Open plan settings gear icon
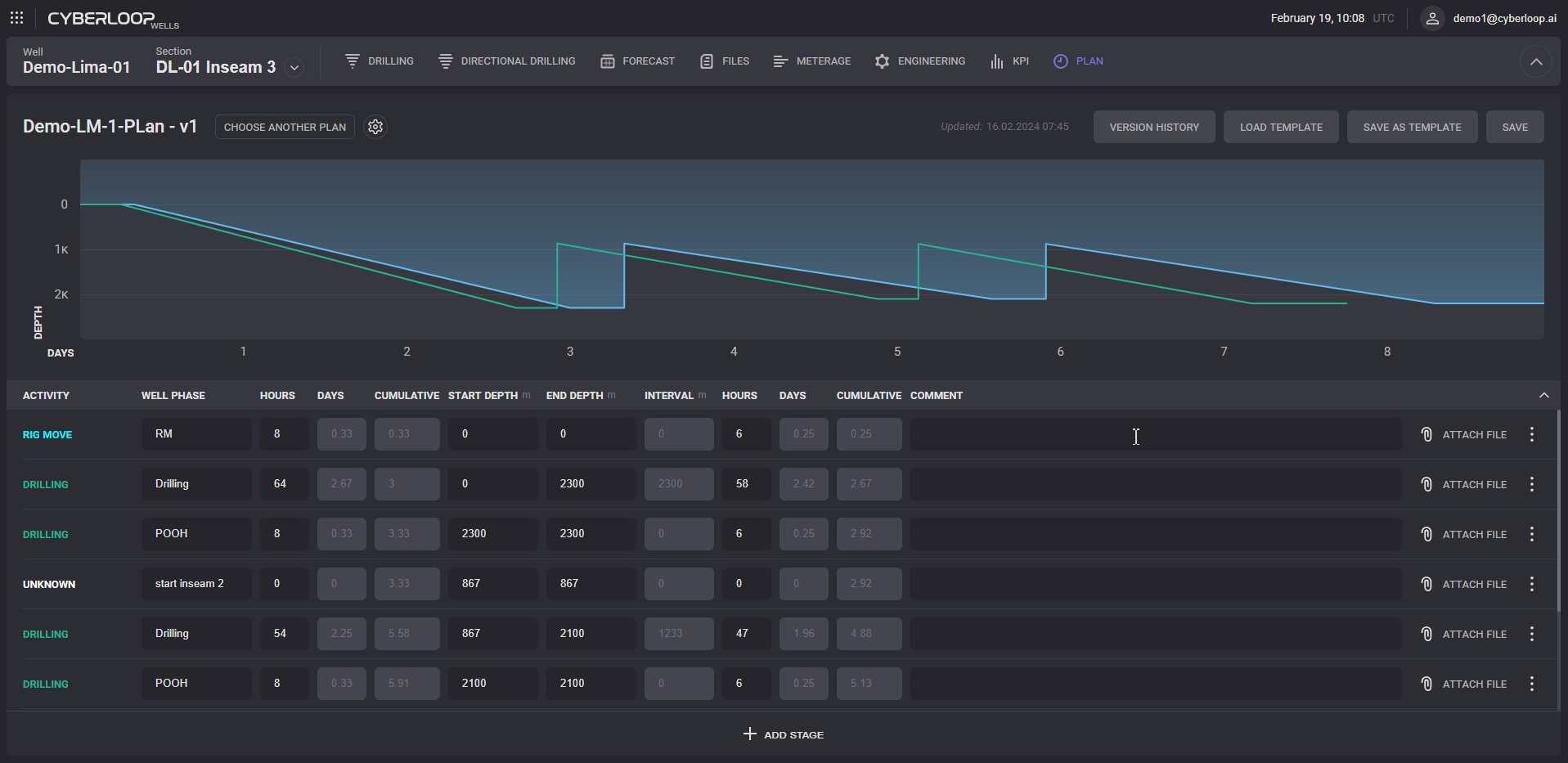 (375, 127)
